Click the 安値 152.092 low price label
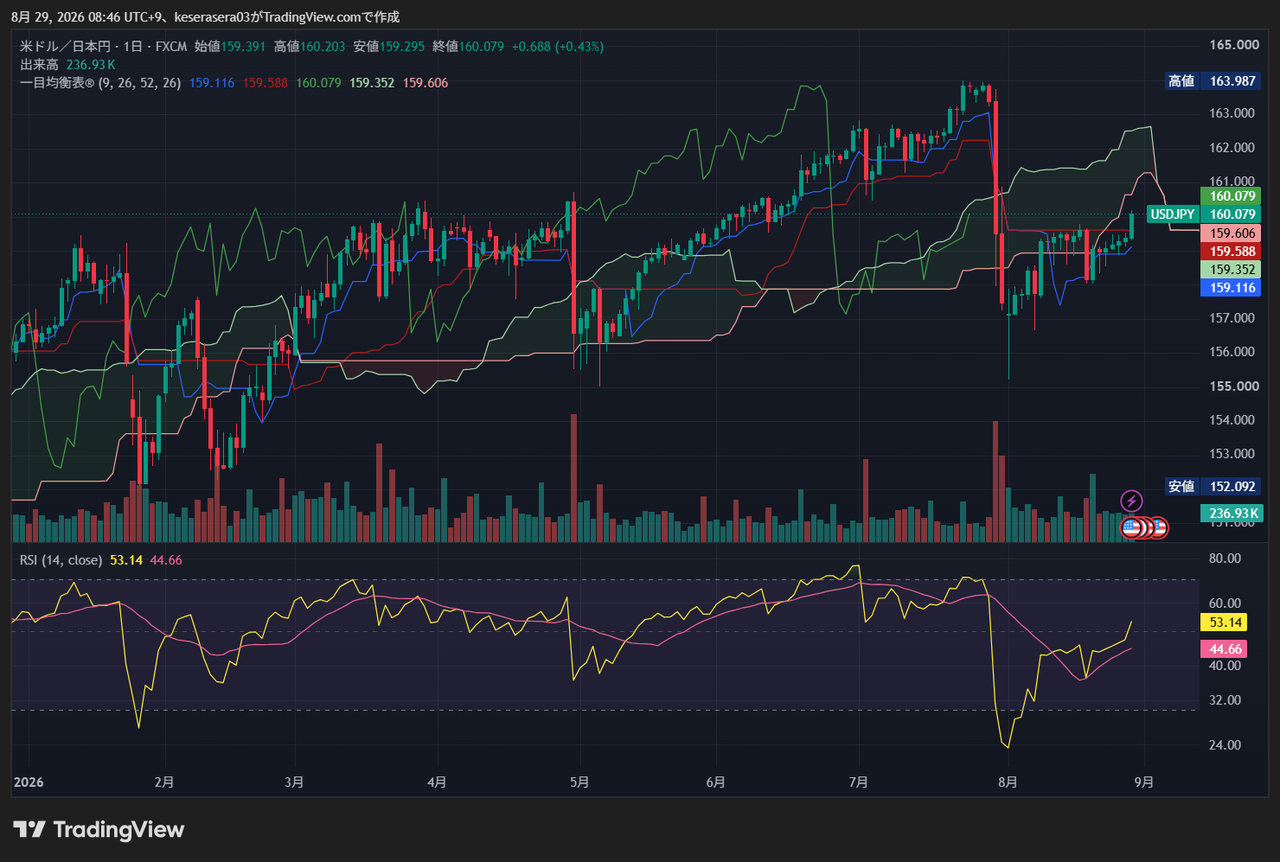1280x862 pixels. [x=1212, y=487]
